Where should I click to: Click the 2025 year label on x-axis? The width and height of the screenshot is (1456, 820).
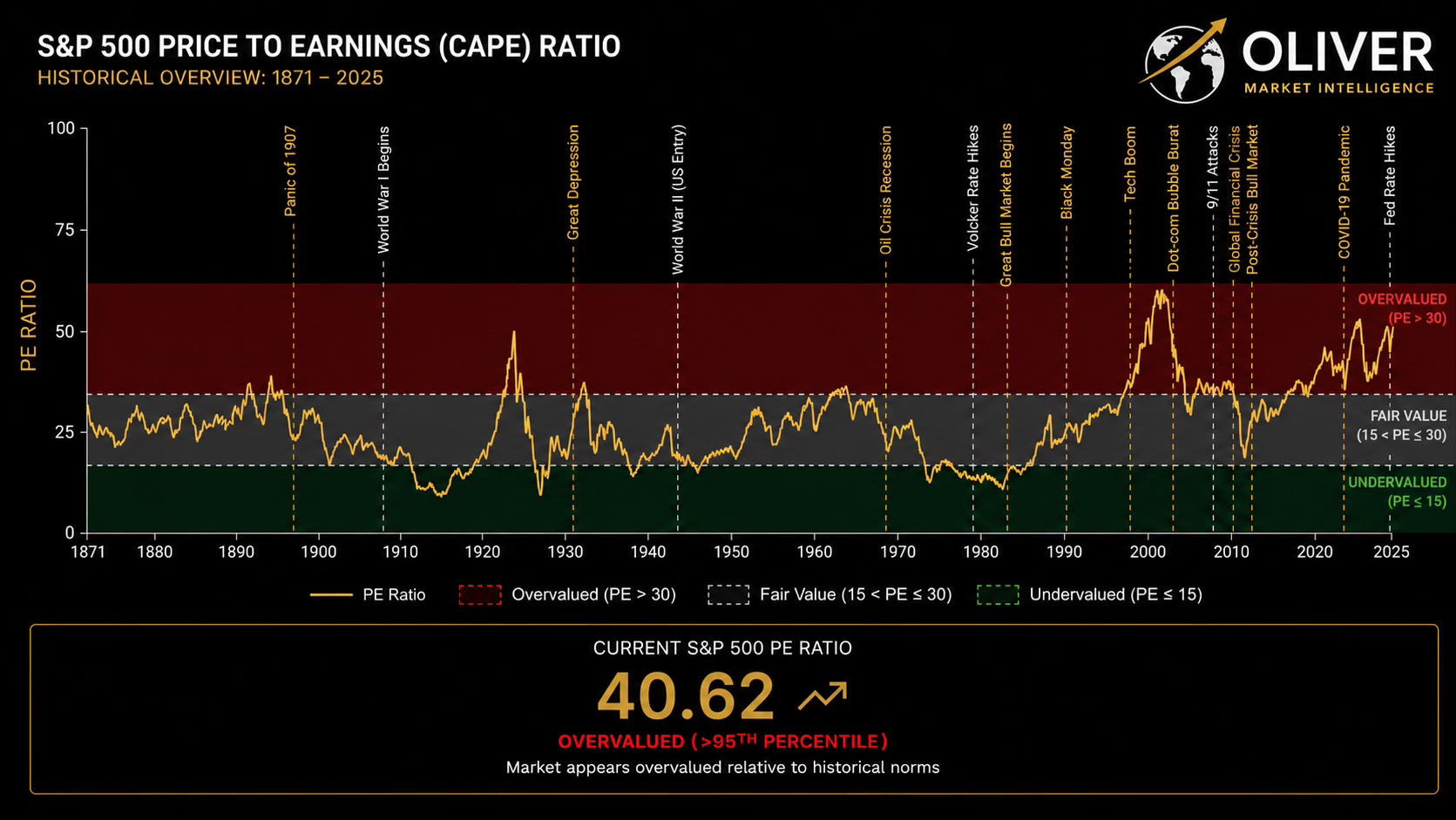(1391, 552)
